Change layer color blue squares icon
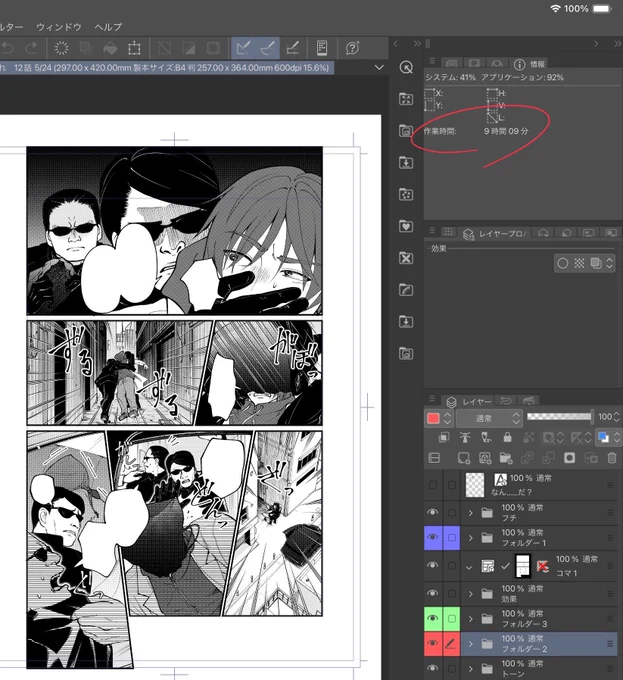The height and width of the screenshot is (680, 623). pos(603,437)
